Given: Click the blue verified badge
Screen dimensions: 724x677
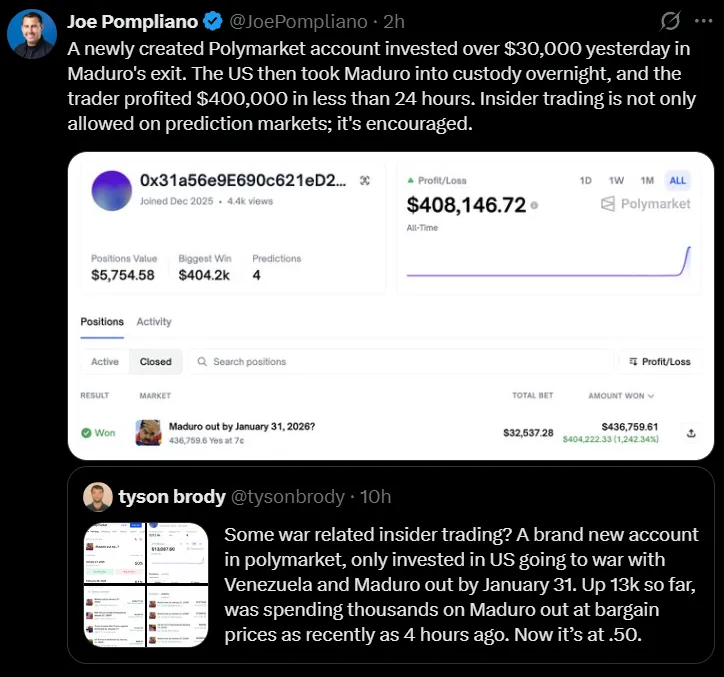Looking at the screenshot, I should pyautogui.click(x=213, y=21).
